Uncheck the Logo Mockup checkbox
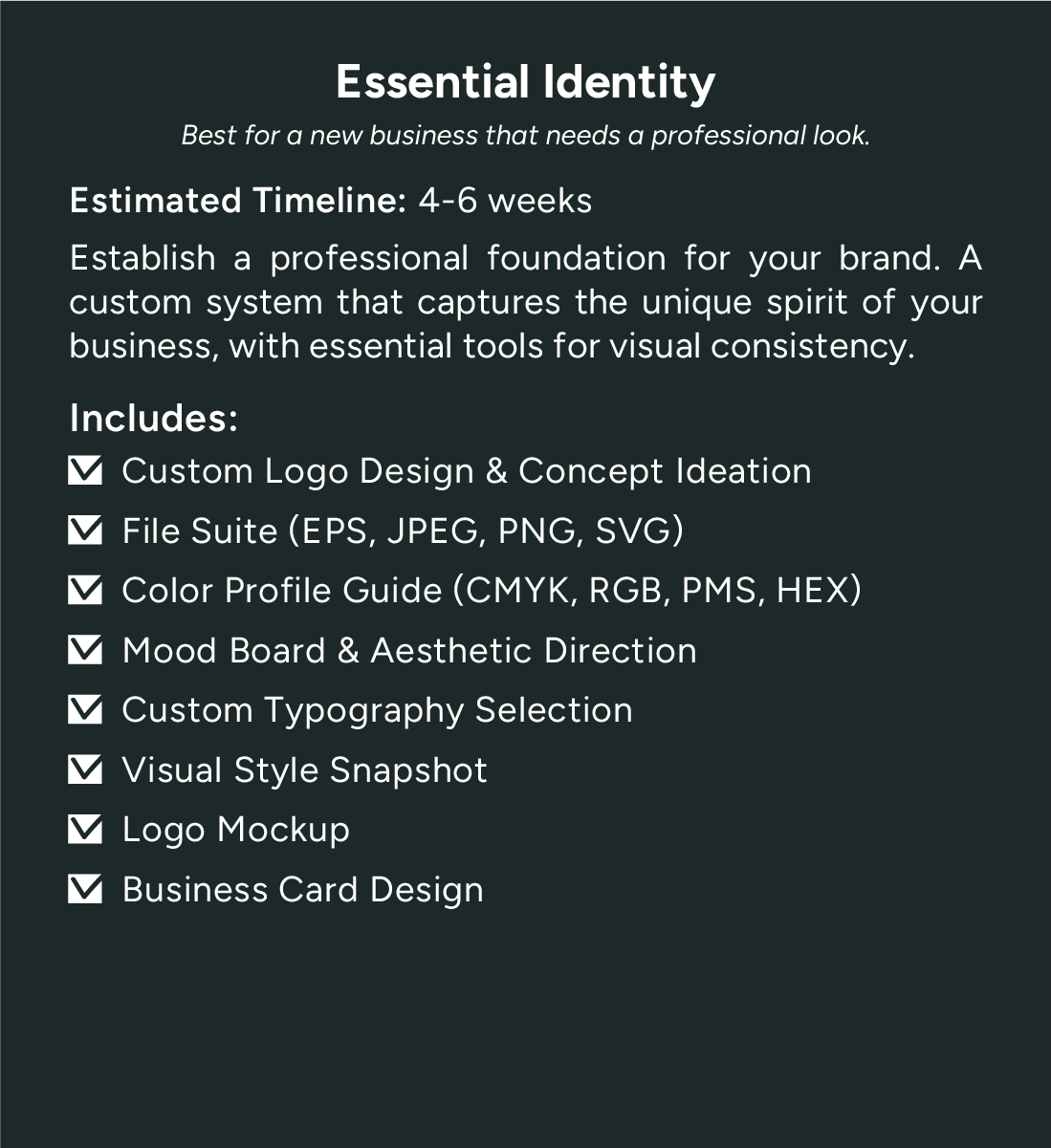Image resolution: width=1051 pixels, height=1148 pixels. (85, 830)
